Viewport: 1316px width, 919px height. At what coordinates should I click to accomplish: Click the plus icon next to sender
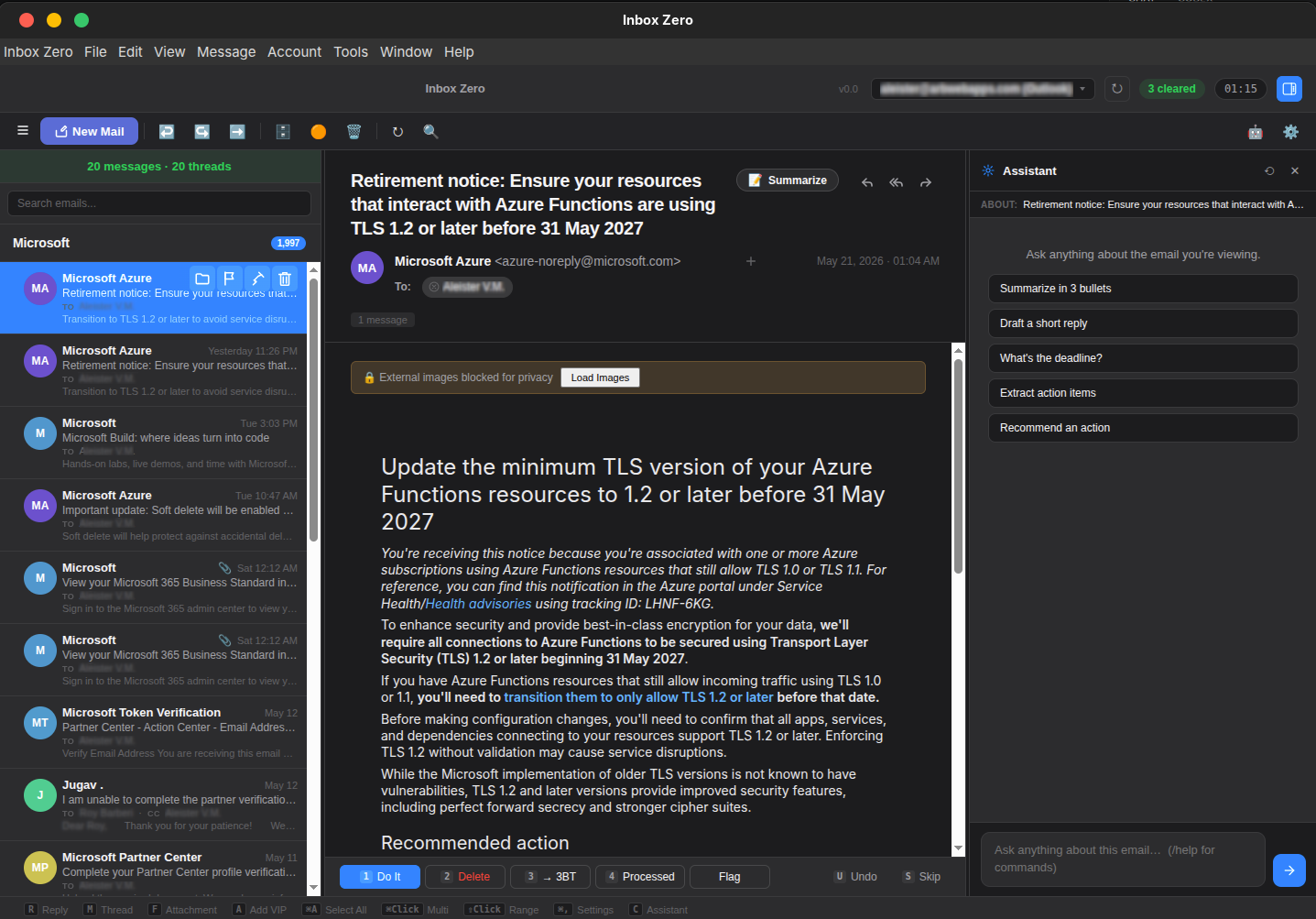coord(751,261)
